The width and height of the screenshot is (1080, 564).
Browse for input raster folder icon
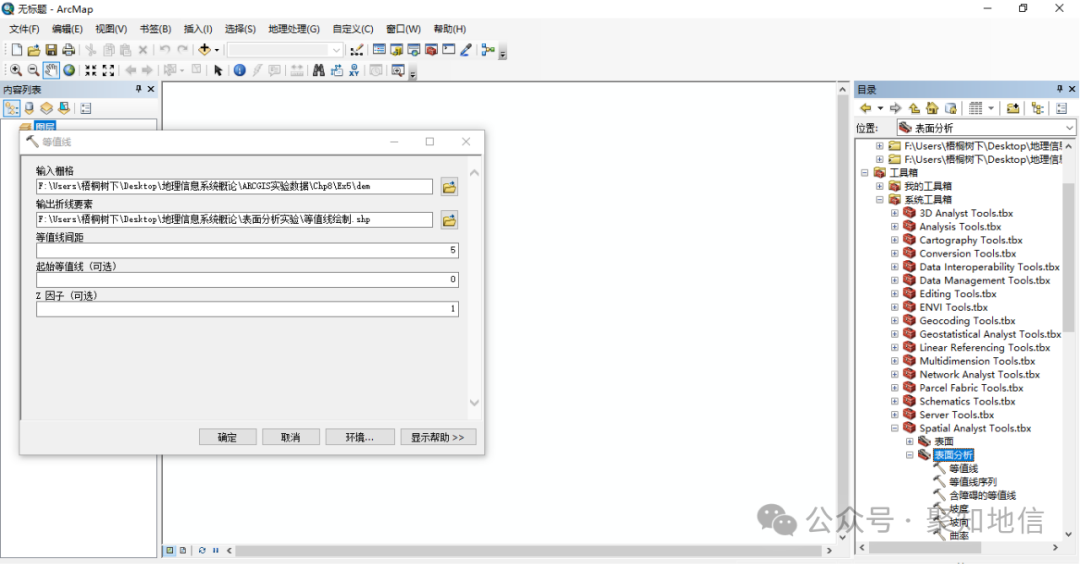(449, 187)
